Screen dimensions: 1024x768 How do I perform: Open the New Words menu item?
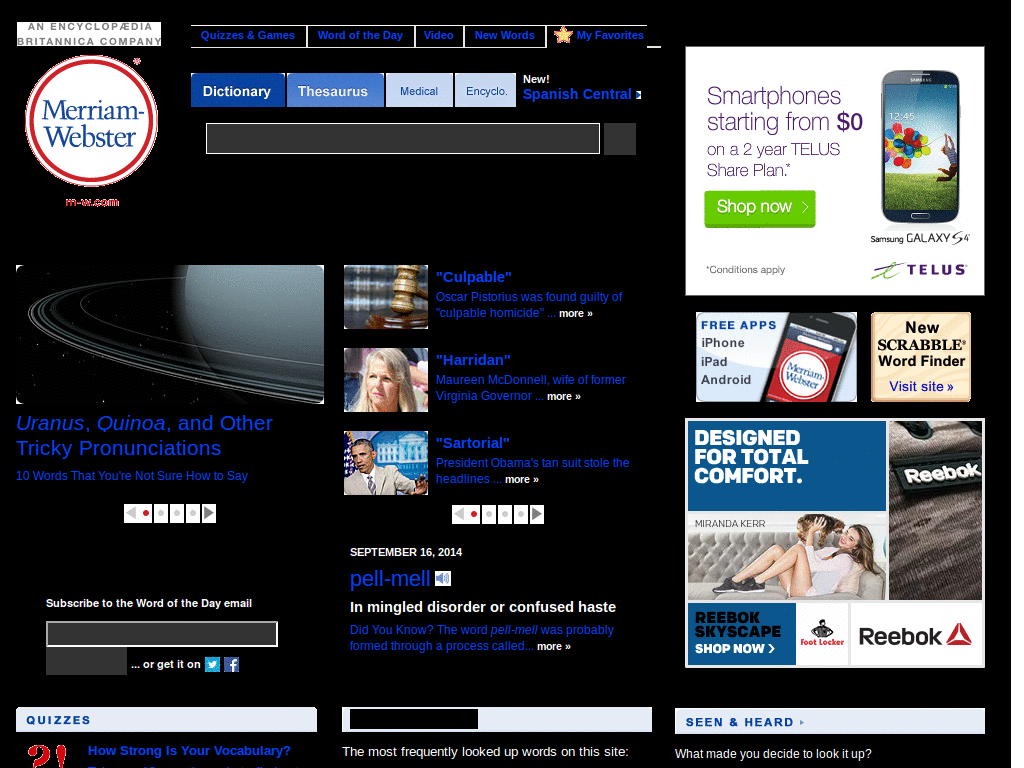504,35
